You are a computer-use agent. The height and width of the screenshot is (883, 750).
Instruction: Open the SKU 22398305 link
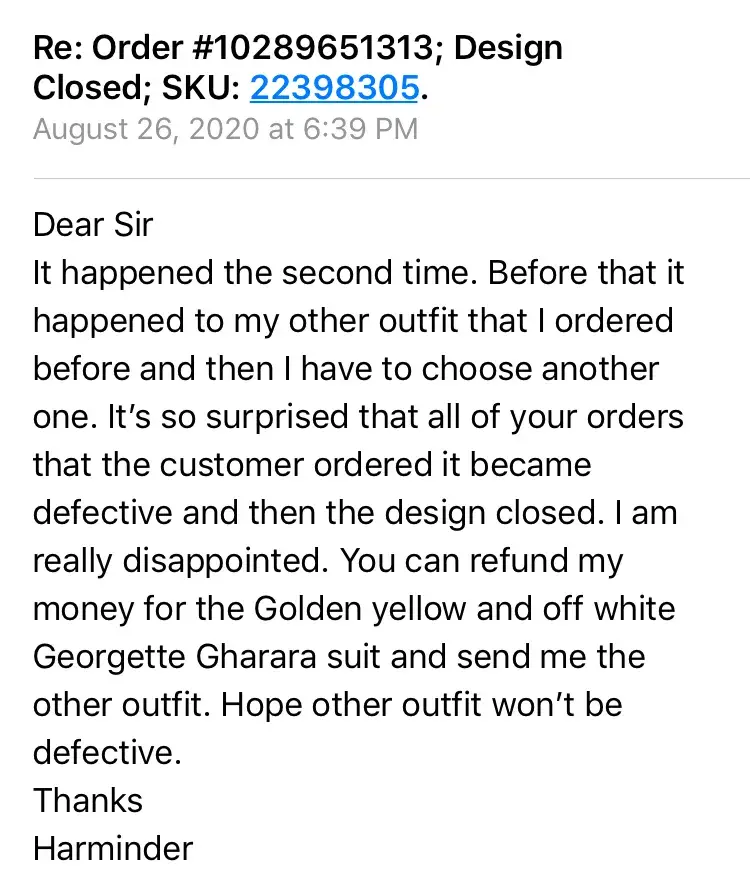(x=333, y=88)
